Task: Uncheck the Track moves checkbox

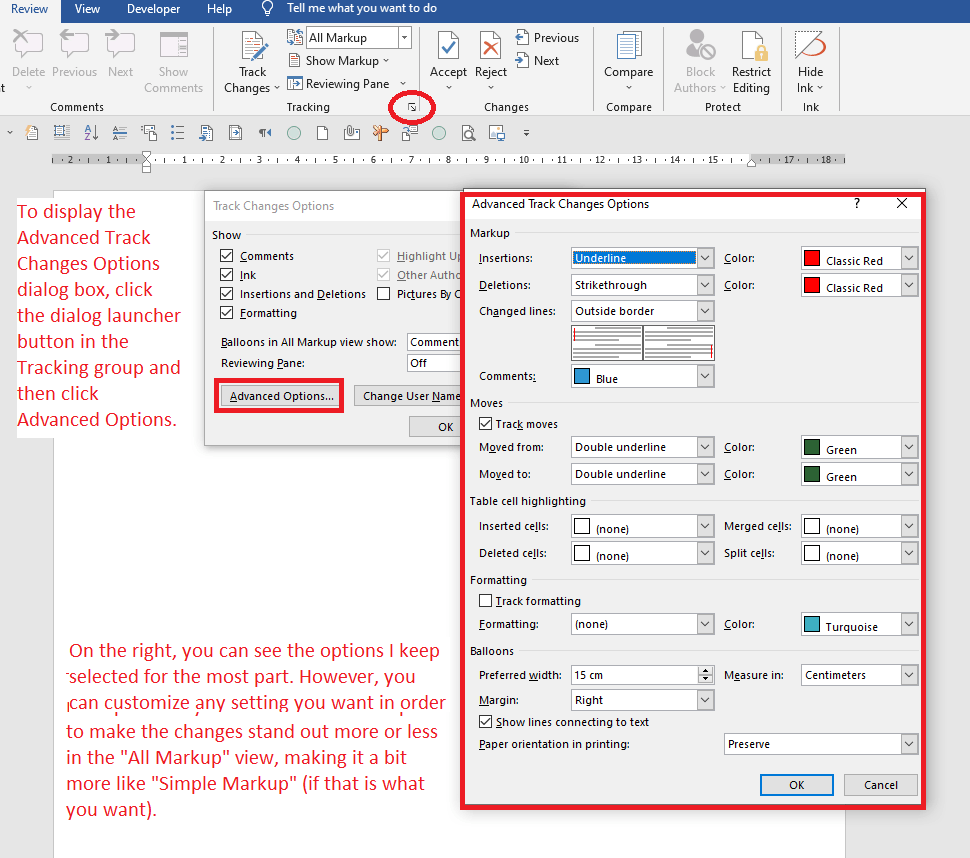Action: click(x=486, y=424)
